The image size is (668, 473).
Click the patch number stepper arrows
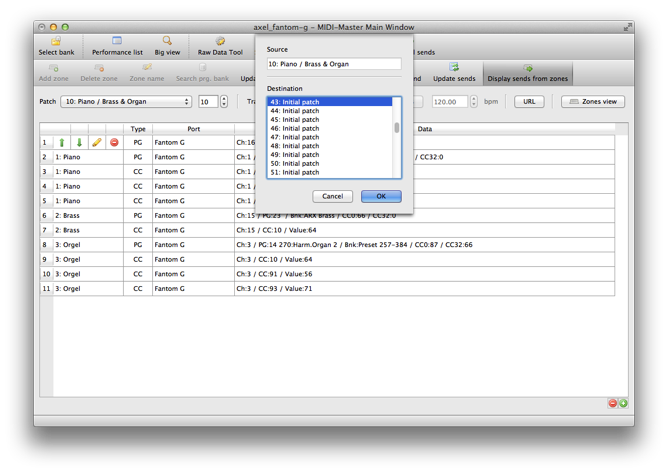(223, 102)
